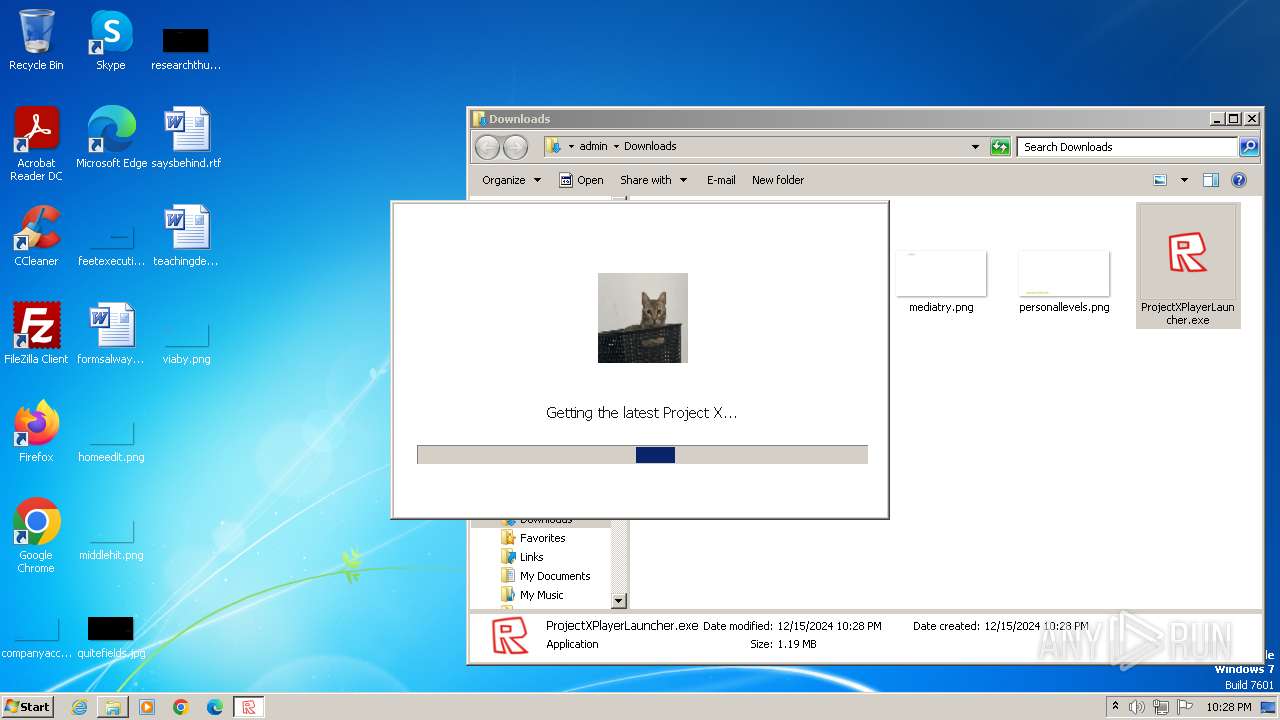
Task: Click the Back button in Downloads window
Action: coord(487,147)
